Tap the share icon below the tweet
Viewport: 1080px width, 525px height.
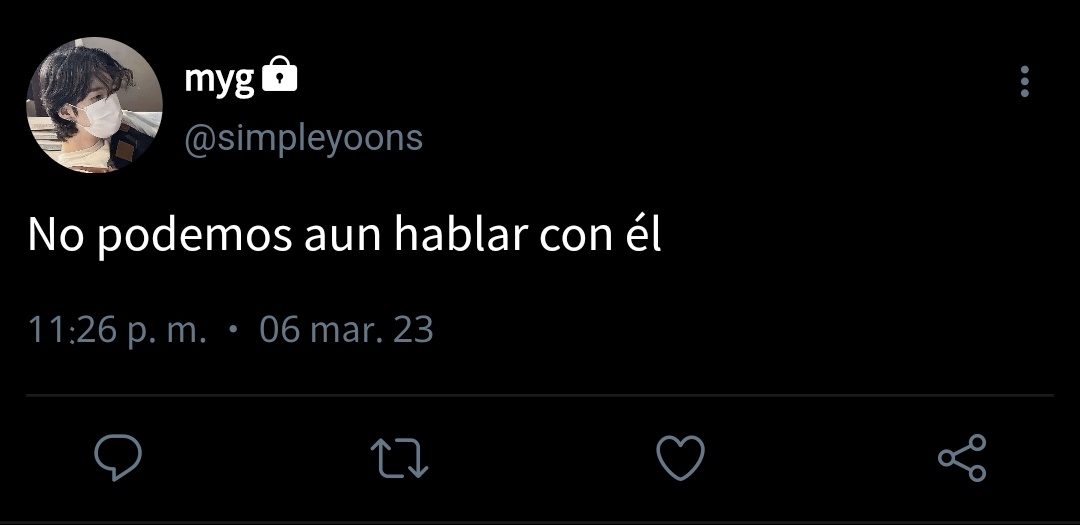coord(962,457)
